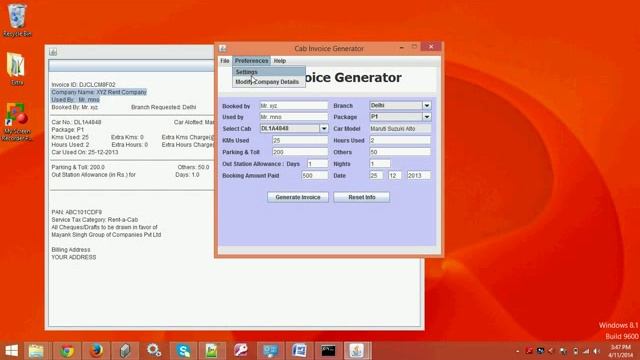Click 'YOUR ADDRESS' in invoice window
640x360 pixels.
pyautogui.click(x=74, y=257)
